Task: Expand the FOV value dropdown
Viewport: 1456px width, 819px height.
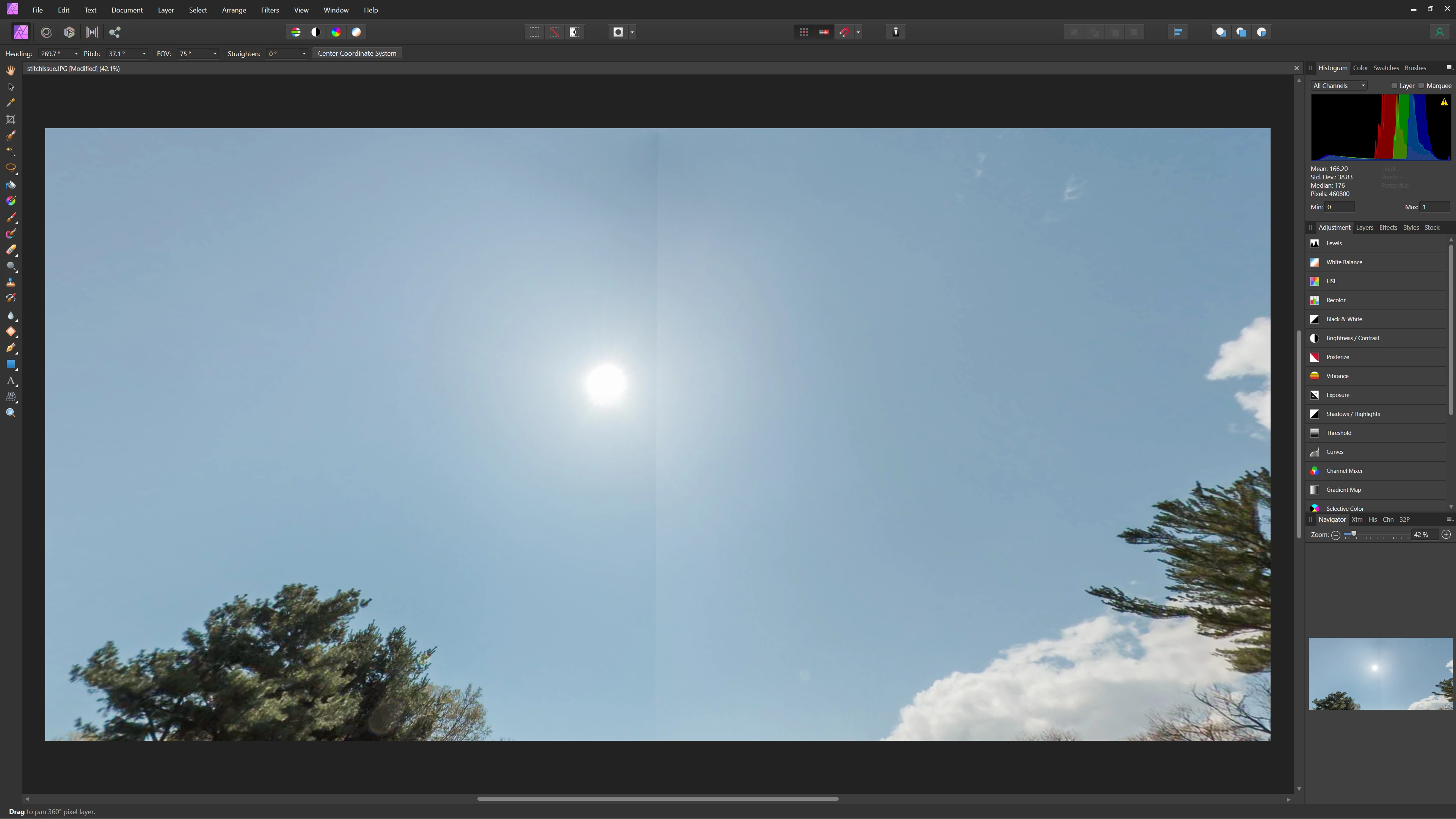Action: tap(215, 54)
